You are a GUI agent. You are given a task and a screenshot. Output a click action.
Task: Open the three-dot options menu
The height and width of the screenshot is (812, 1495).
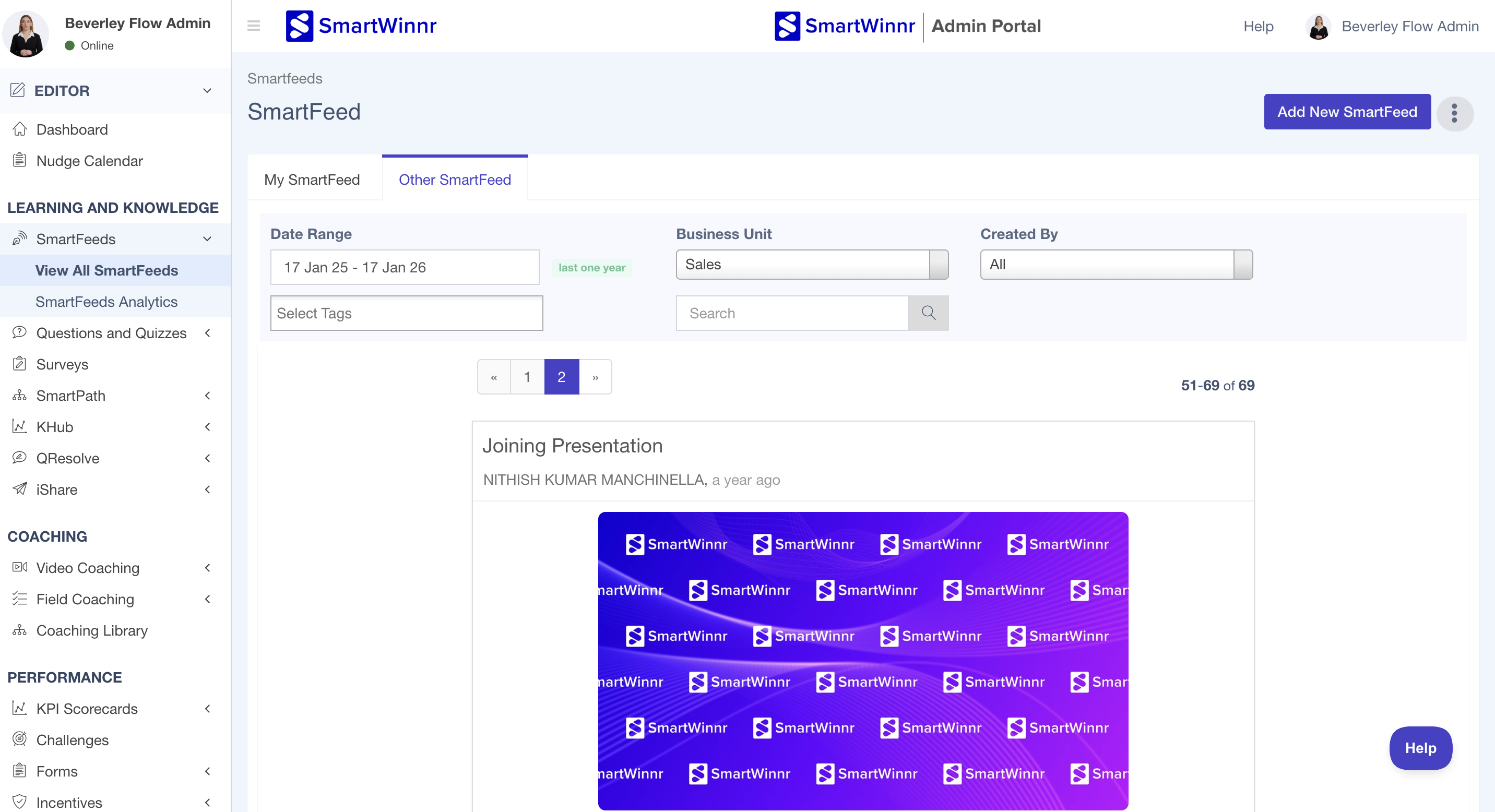[1454, 113]
